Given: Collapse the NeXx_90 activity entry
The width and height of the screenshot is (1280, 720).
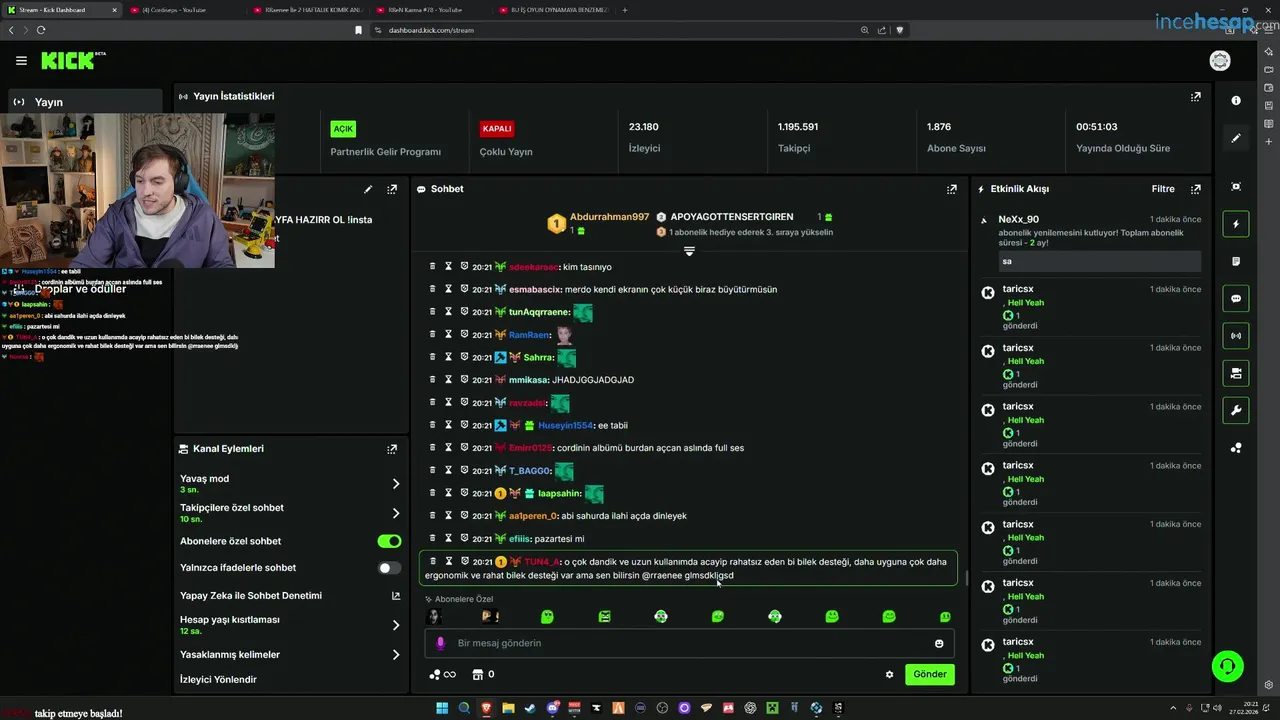Looking at the screenshot, I should [x=984, y=220].
